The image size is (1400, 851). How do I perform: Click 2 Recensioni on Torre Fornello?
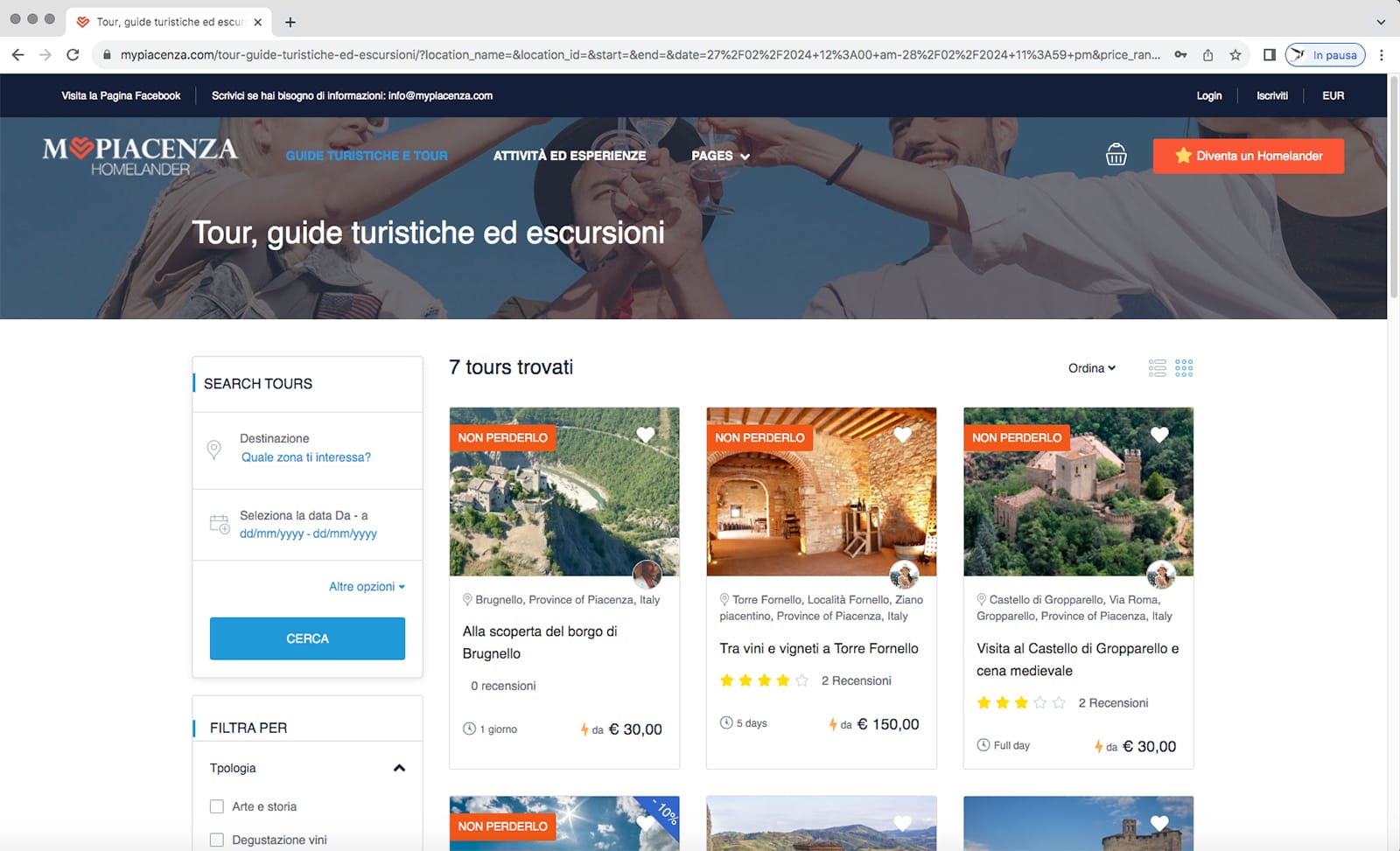[x=857, y=680]
